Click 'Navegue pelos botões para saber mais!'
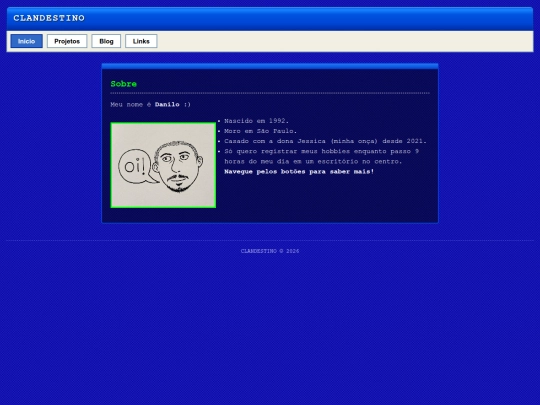This screenshot has height=405, width=540. pyautogui.click(x=299, y=172)
